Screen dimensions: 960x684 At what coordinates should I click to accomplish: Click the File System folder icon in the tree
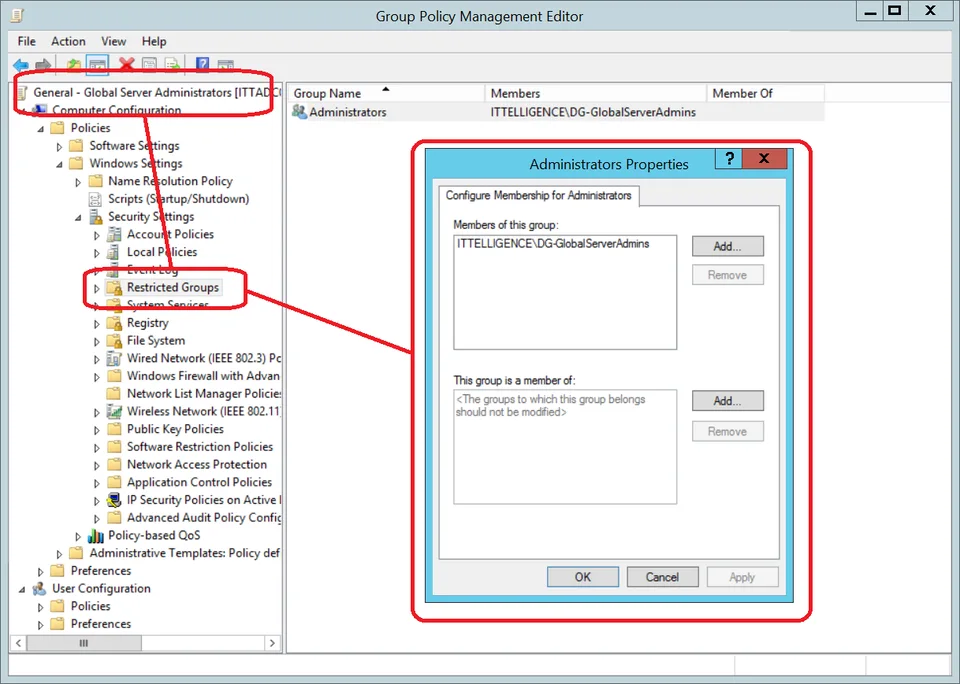point(114,340)
